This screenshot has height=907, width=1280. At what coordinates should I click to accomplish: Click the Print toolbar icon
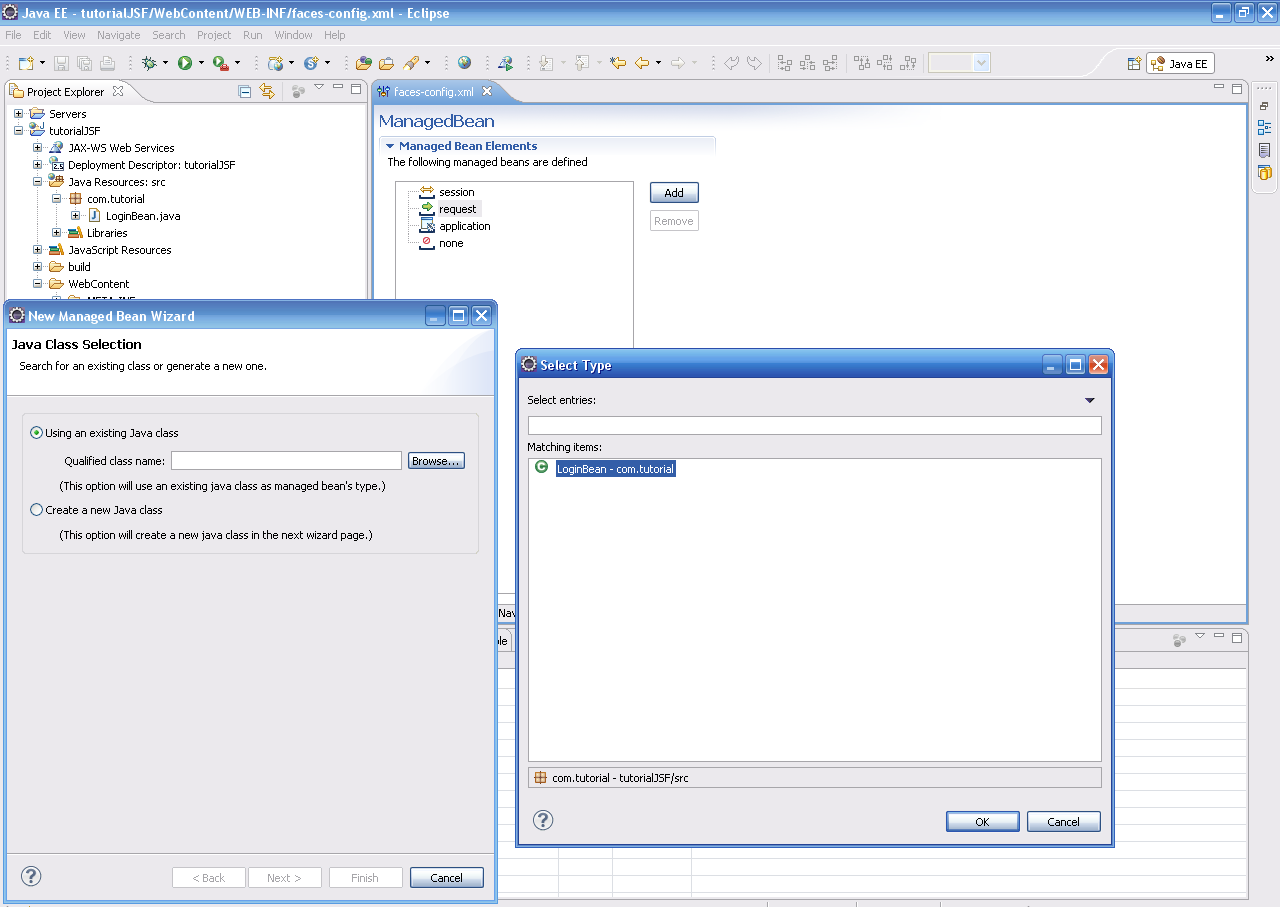[x=108, y=63]
